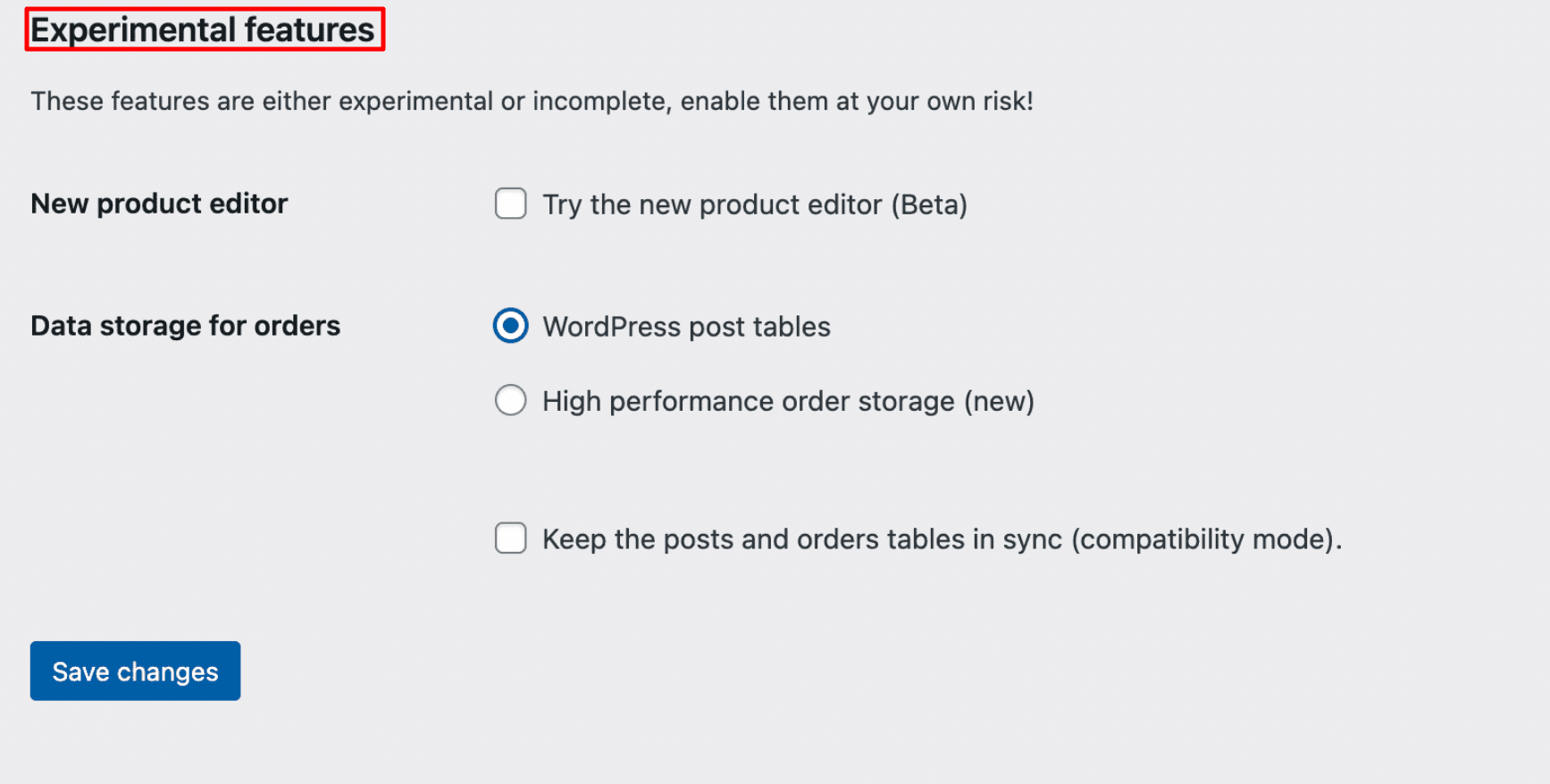Click the Experimental features heading
The image size is (1550, 784).
point(203,29)
